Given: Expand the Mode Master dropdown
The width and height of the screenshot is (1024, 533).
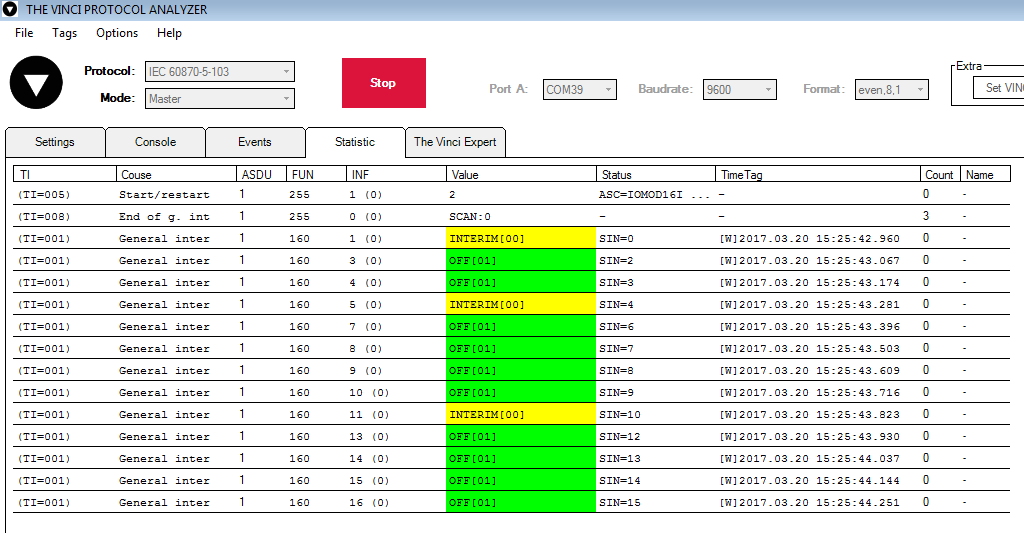Looking at the screenshot, I should (x=219, y=99).
